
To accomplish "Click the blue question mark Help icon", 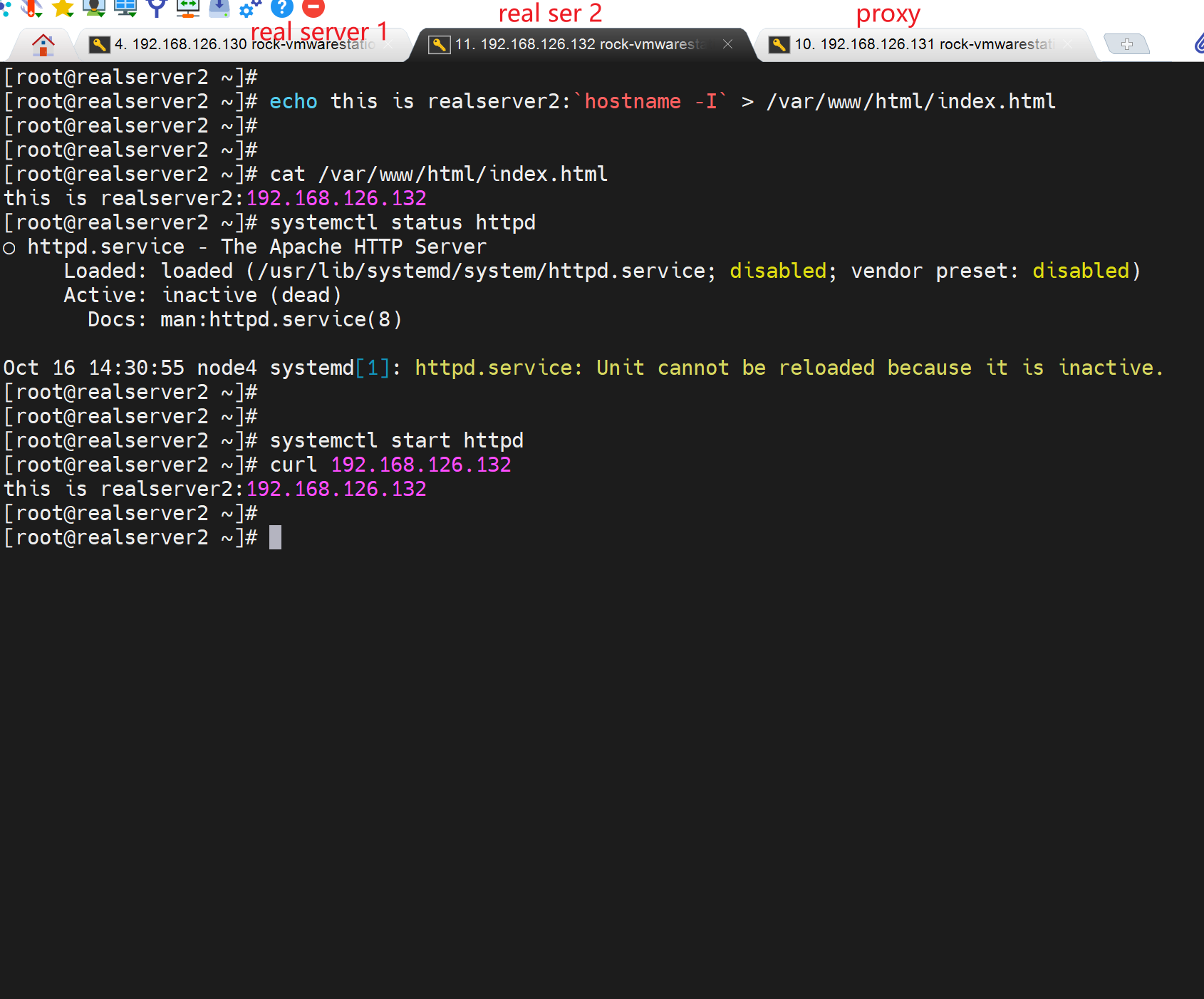I will (282, 8).
